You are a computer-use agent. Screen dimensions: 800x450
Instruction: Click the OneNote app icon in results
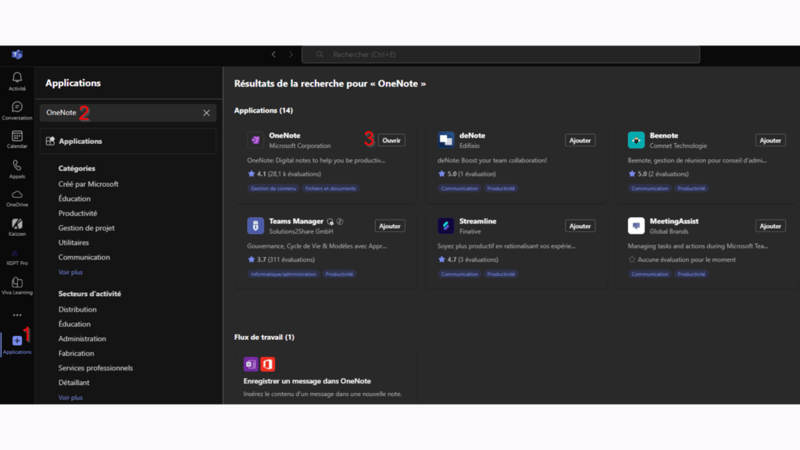255,140
